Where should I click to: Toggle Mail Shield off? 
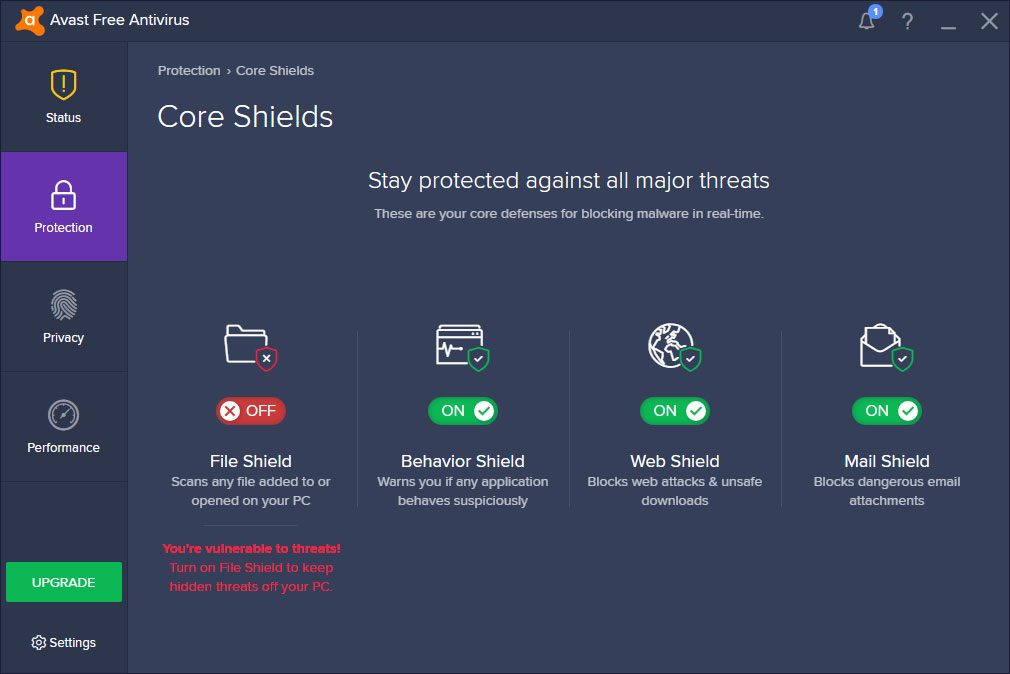click(x=886, y=411)
